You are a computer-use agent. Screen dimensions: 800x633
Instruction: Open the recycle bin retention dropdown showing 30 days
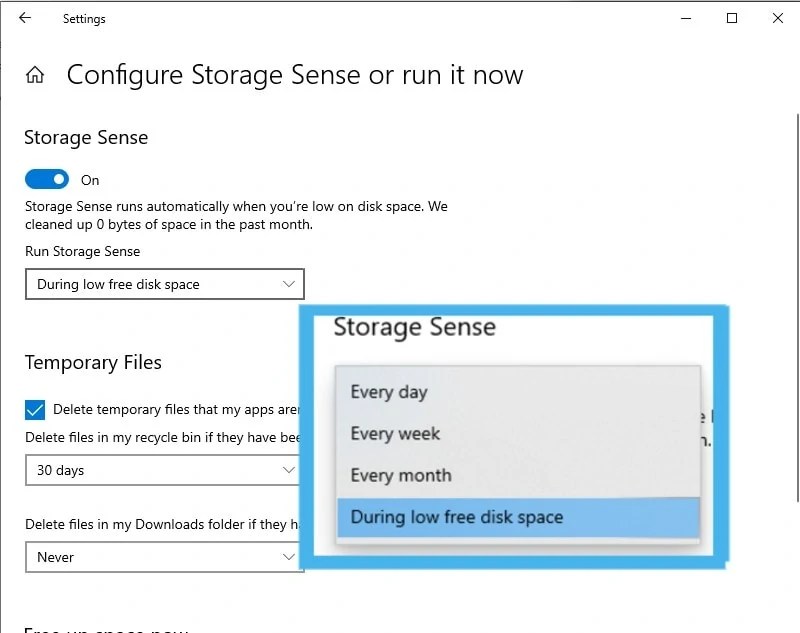pyautogui.click(x=160, y=470)
